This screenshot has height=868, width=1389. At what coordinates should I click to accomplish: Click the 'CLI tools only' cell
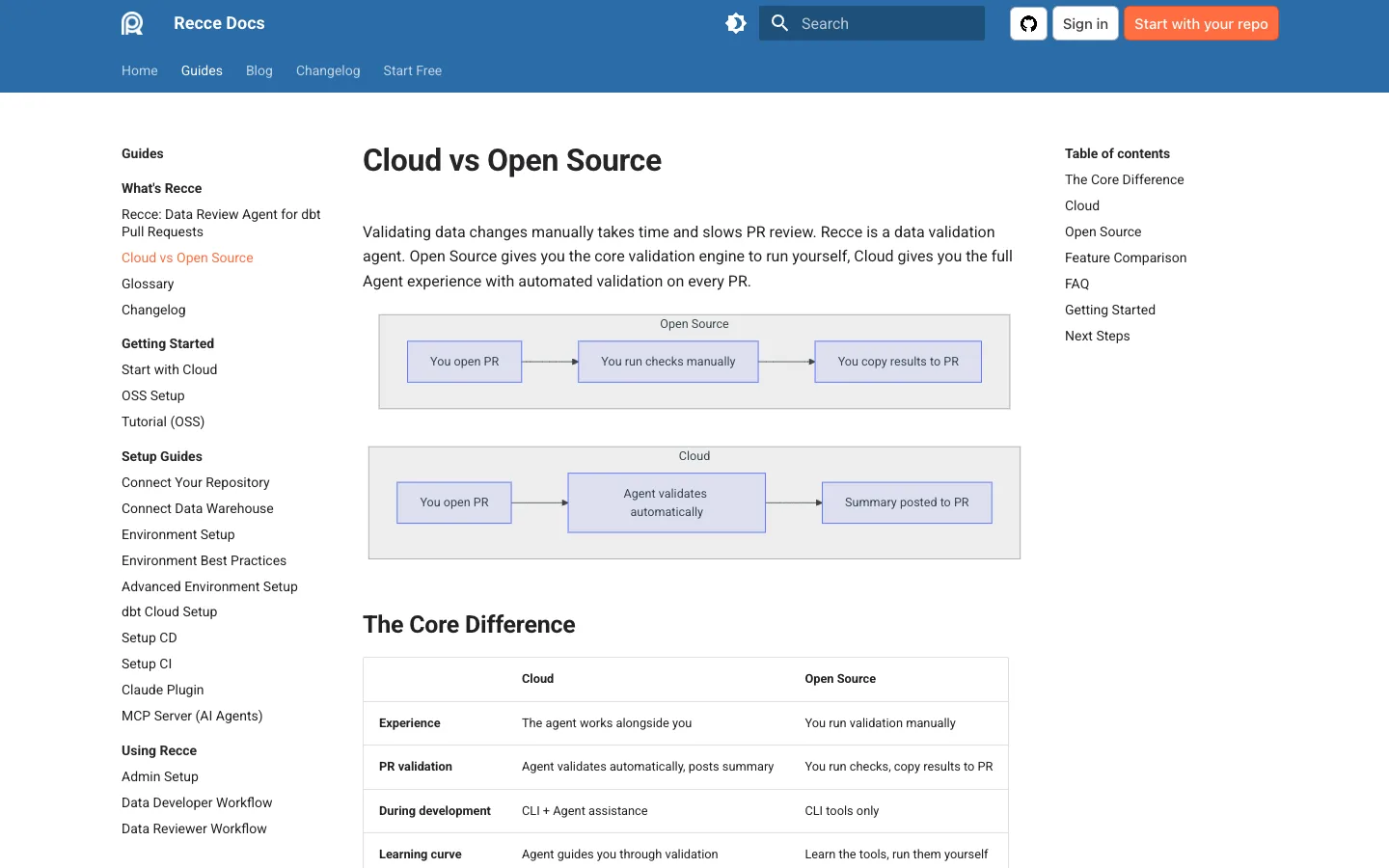tap(842, 811)
